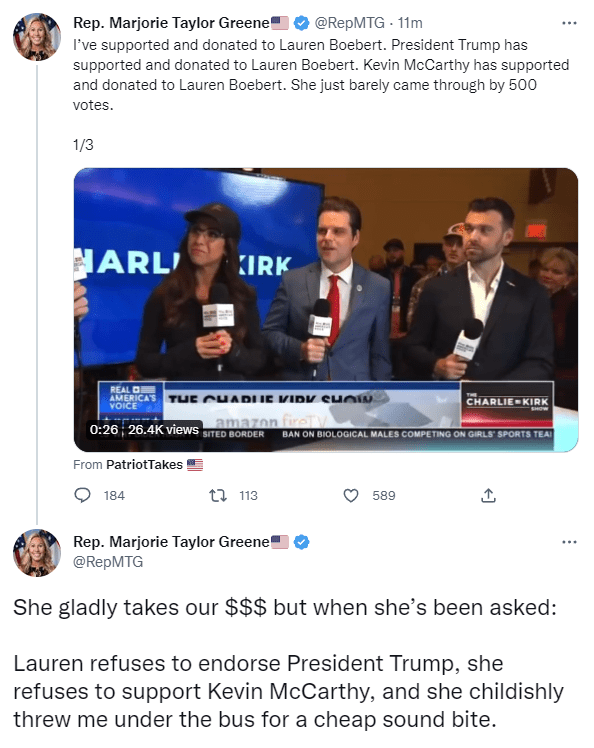594x748 pixels.
Task: Click the reply icon on the first tweet
Action: 83,495
